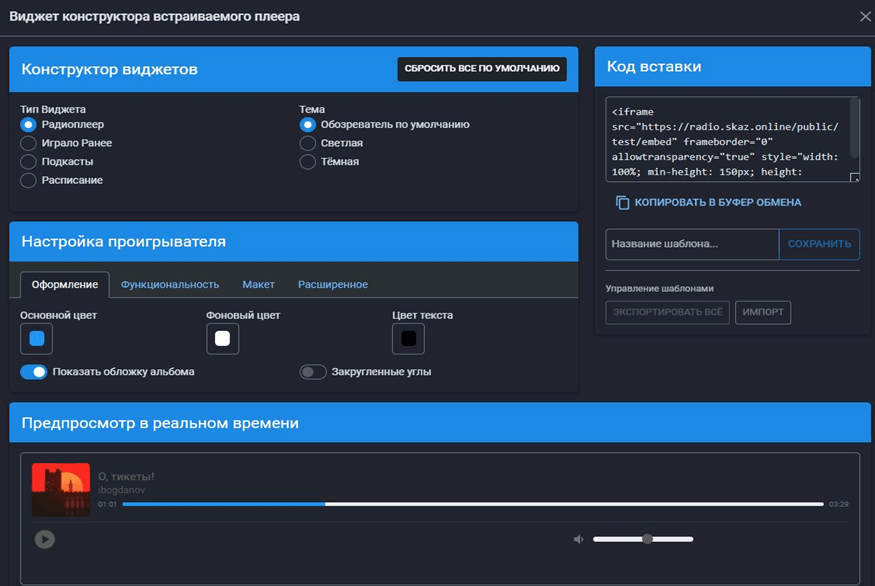Click the Импорт button

[x=763, y=313]
